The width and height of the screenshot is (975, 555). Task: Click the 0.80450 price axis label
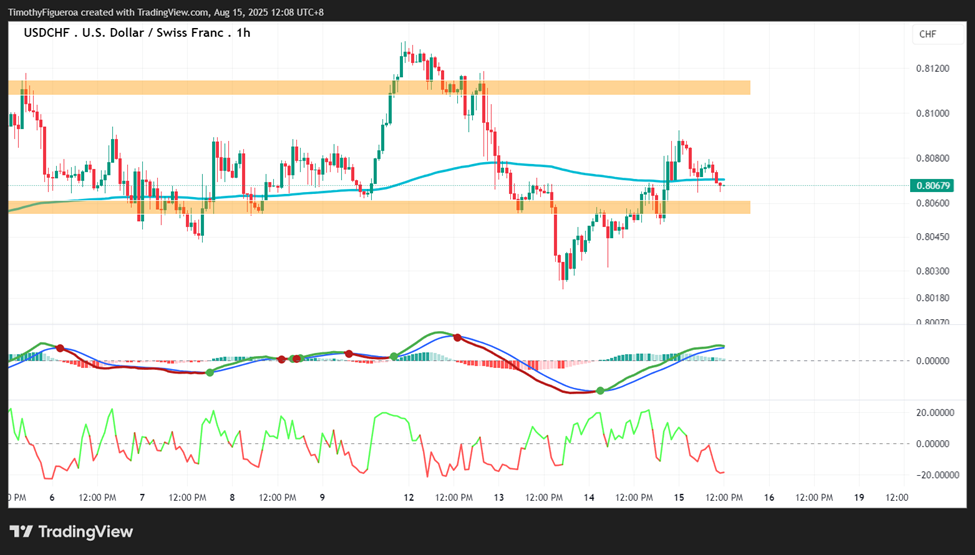tap(933, 237)
